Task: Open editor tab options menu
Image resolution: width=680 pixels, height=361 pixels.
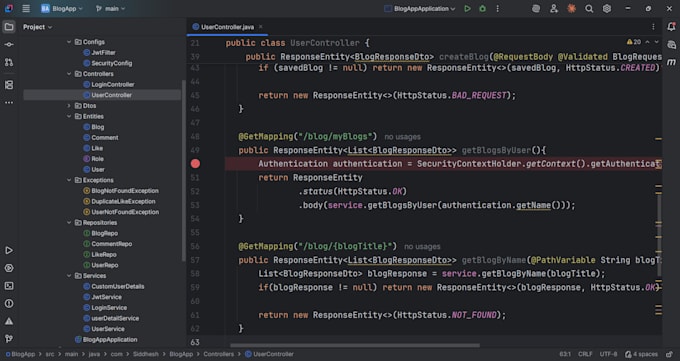Action: [x=653, y=27]
